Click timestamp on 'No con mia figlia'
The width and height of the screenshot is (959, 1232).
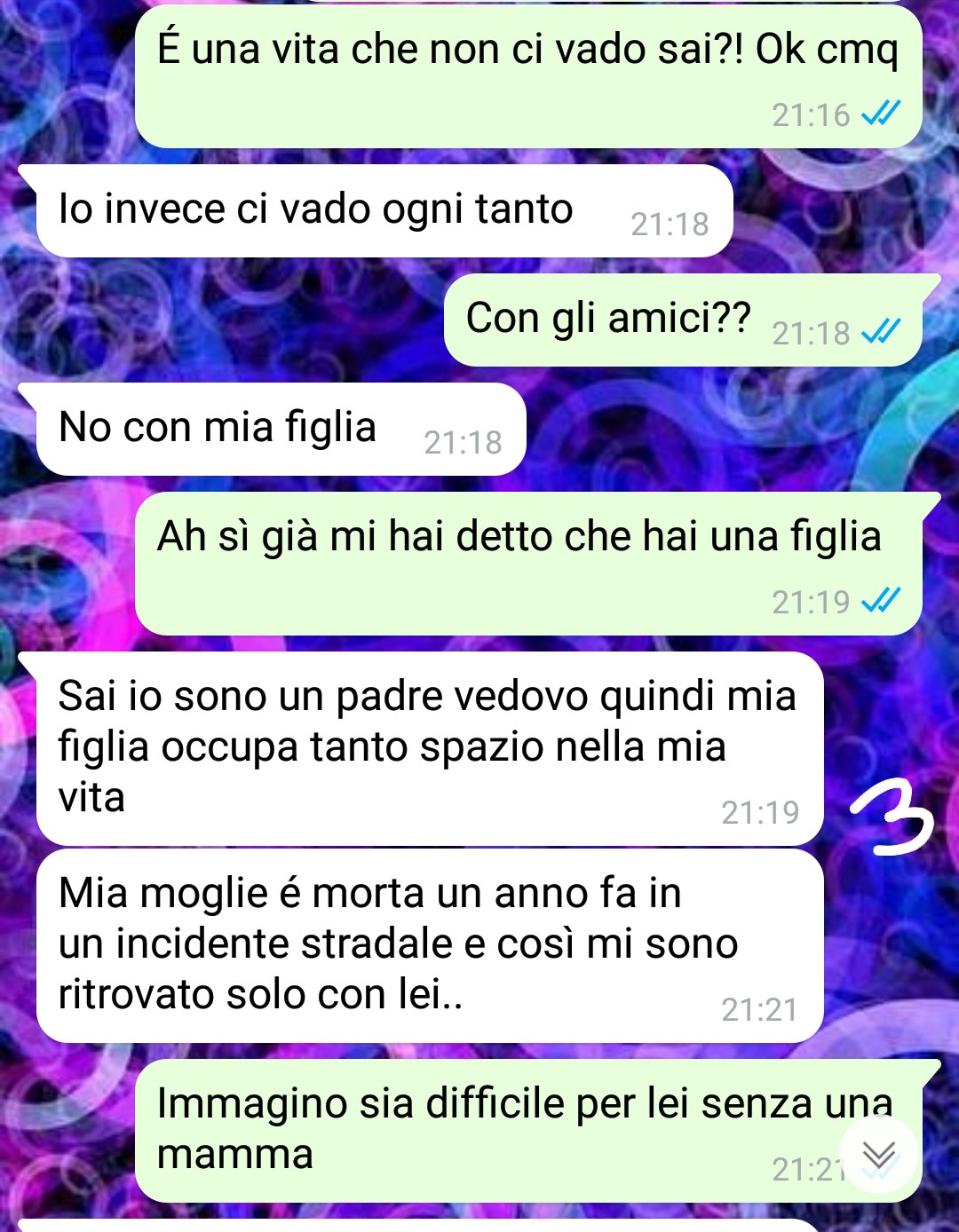point(463,442)
